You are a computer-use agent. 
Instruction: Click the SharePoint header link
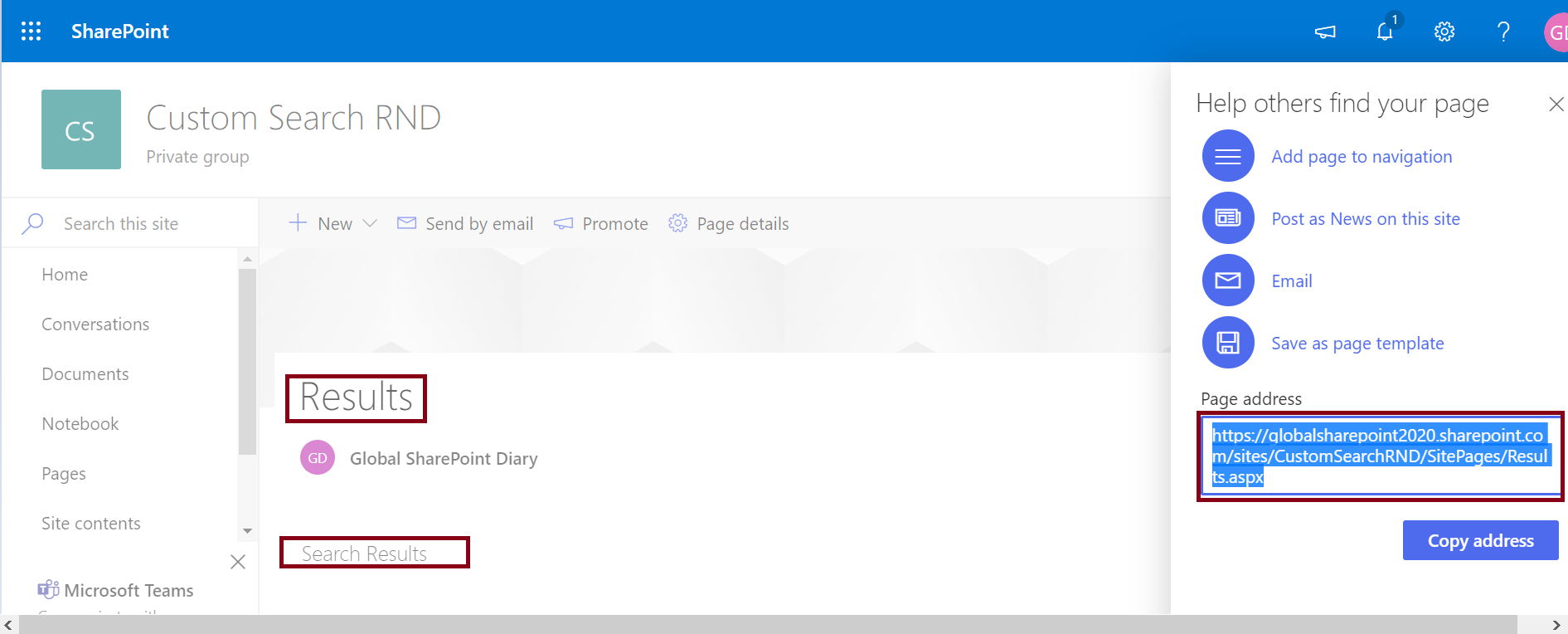coord(120,32)
